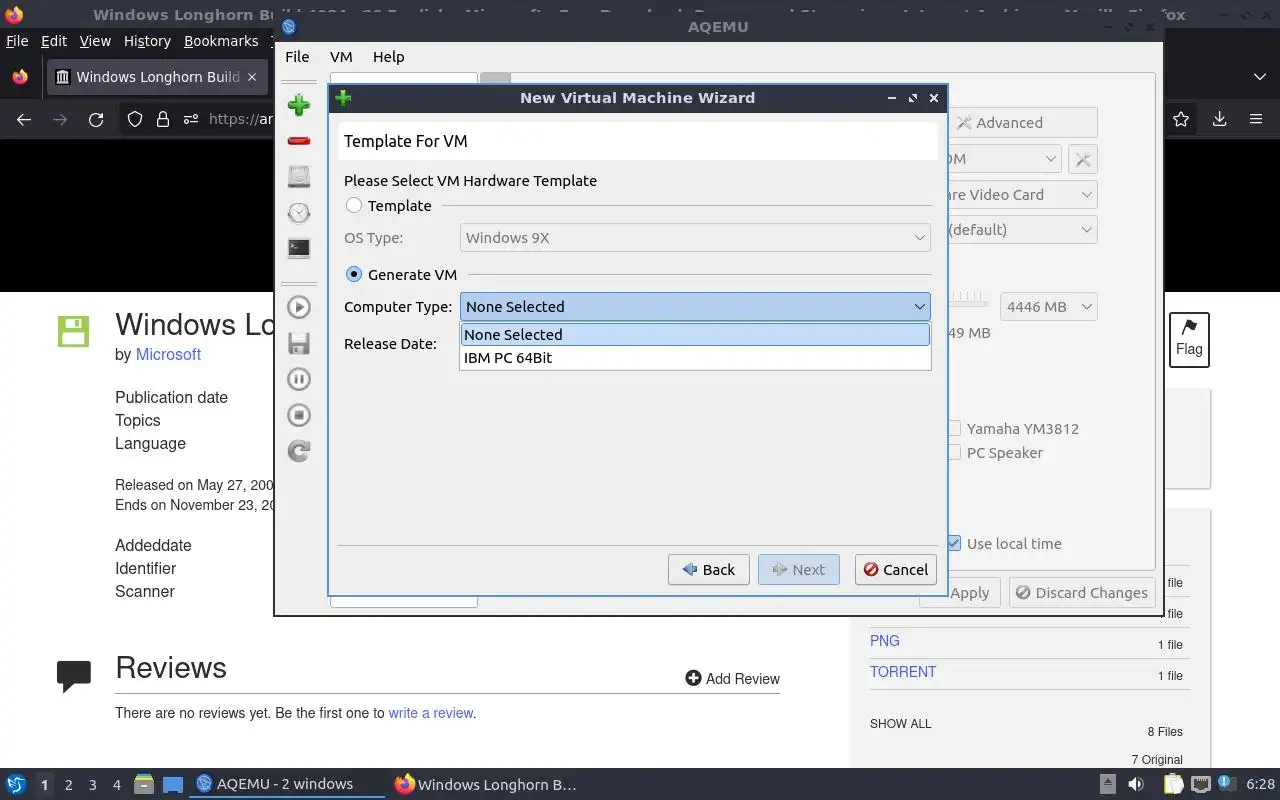Viewport: 1280px width, 800px height.
Task: Toggle the PC Speaker checkbox
Action: click(954, 452)
